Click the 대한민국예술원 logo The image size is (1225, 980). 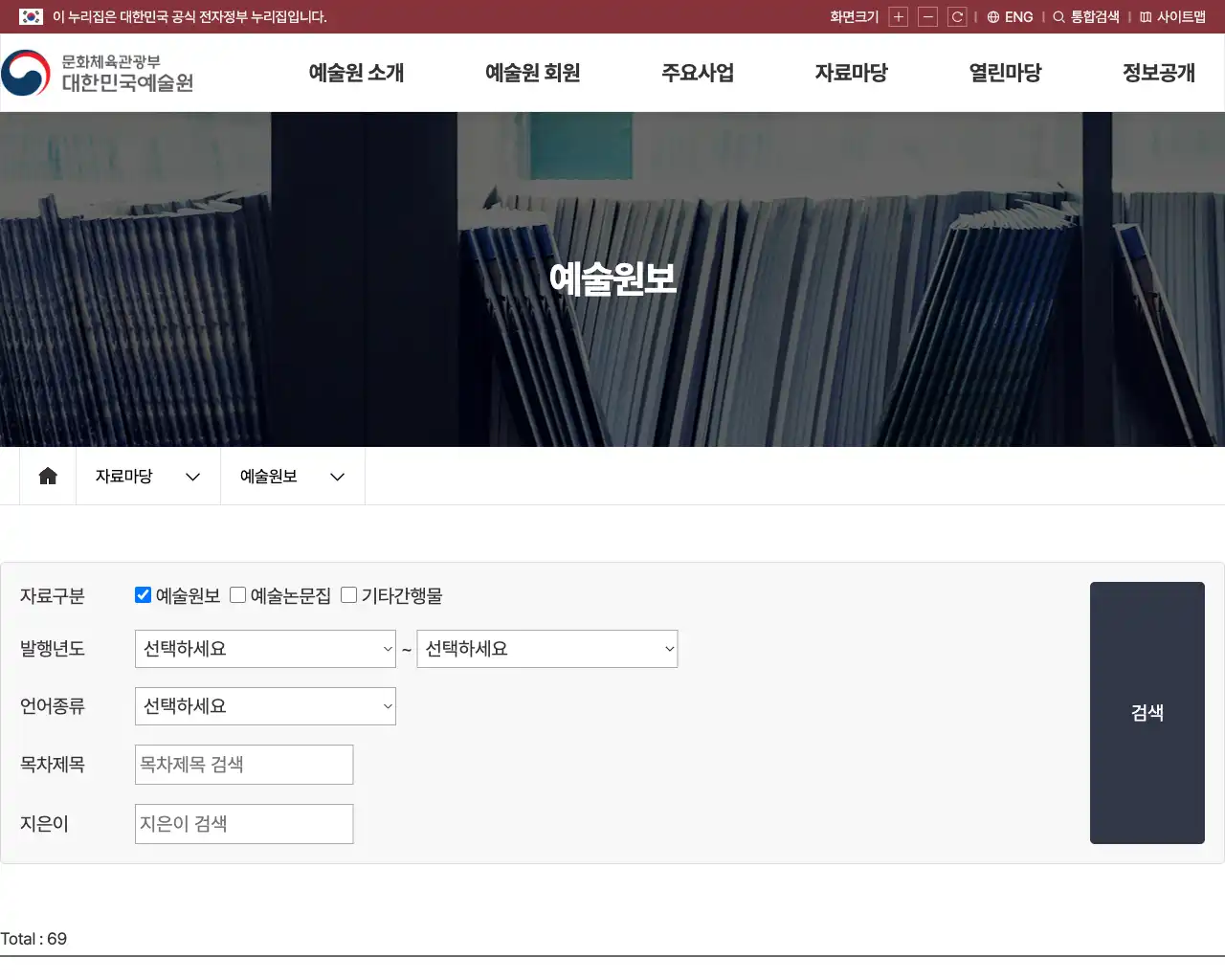pos(98,73)
